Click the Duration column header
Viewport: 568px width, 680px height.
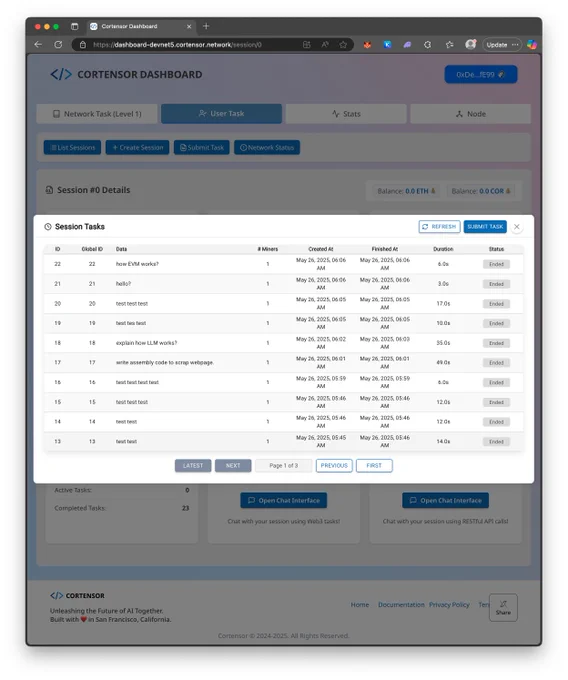[443, 249]
